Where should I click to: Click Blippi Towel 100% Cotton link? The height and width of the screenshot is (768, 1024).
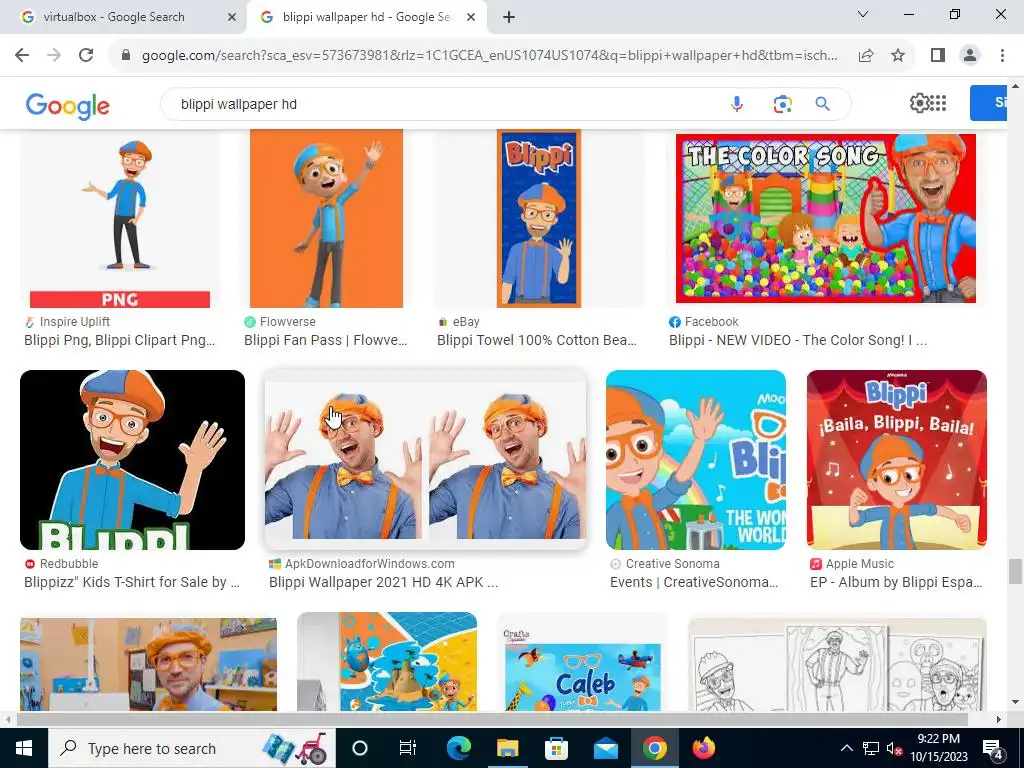click(x=537, y=340)
